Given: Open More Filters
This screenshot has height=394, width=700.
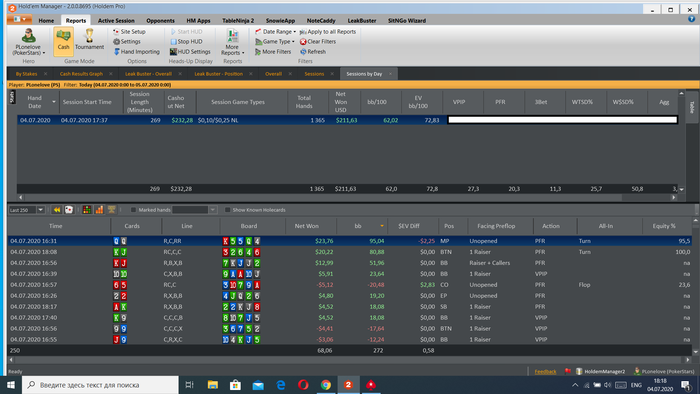Looking at the screenshot, I should (273, 52).
